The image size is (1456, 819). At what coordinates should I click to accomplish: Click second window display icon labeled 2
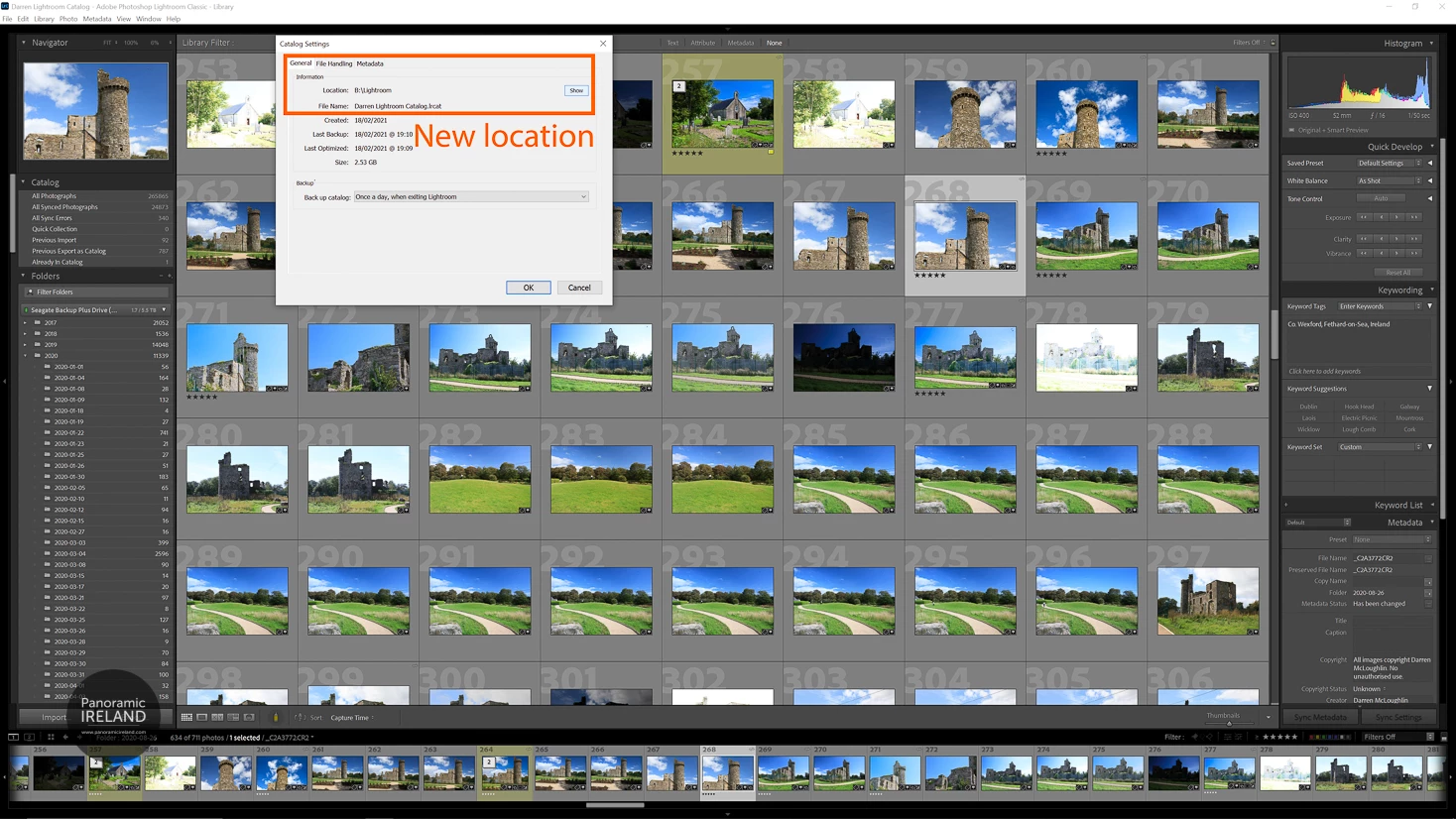(29, 737)
